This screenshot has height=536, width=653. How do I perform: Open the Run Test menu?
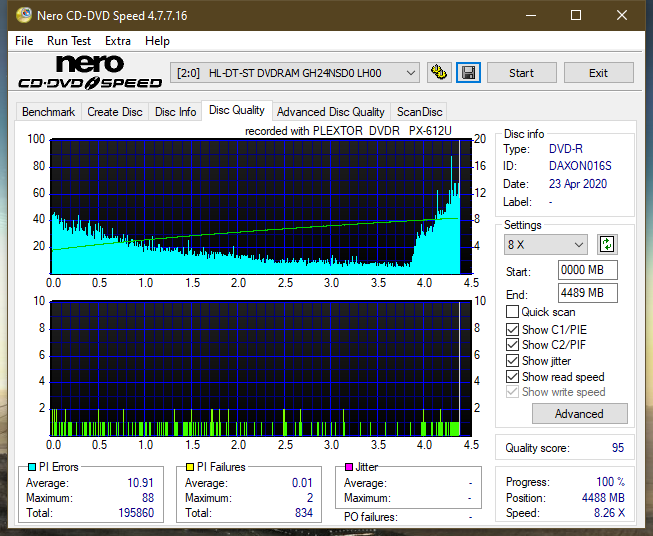(69, 41)
